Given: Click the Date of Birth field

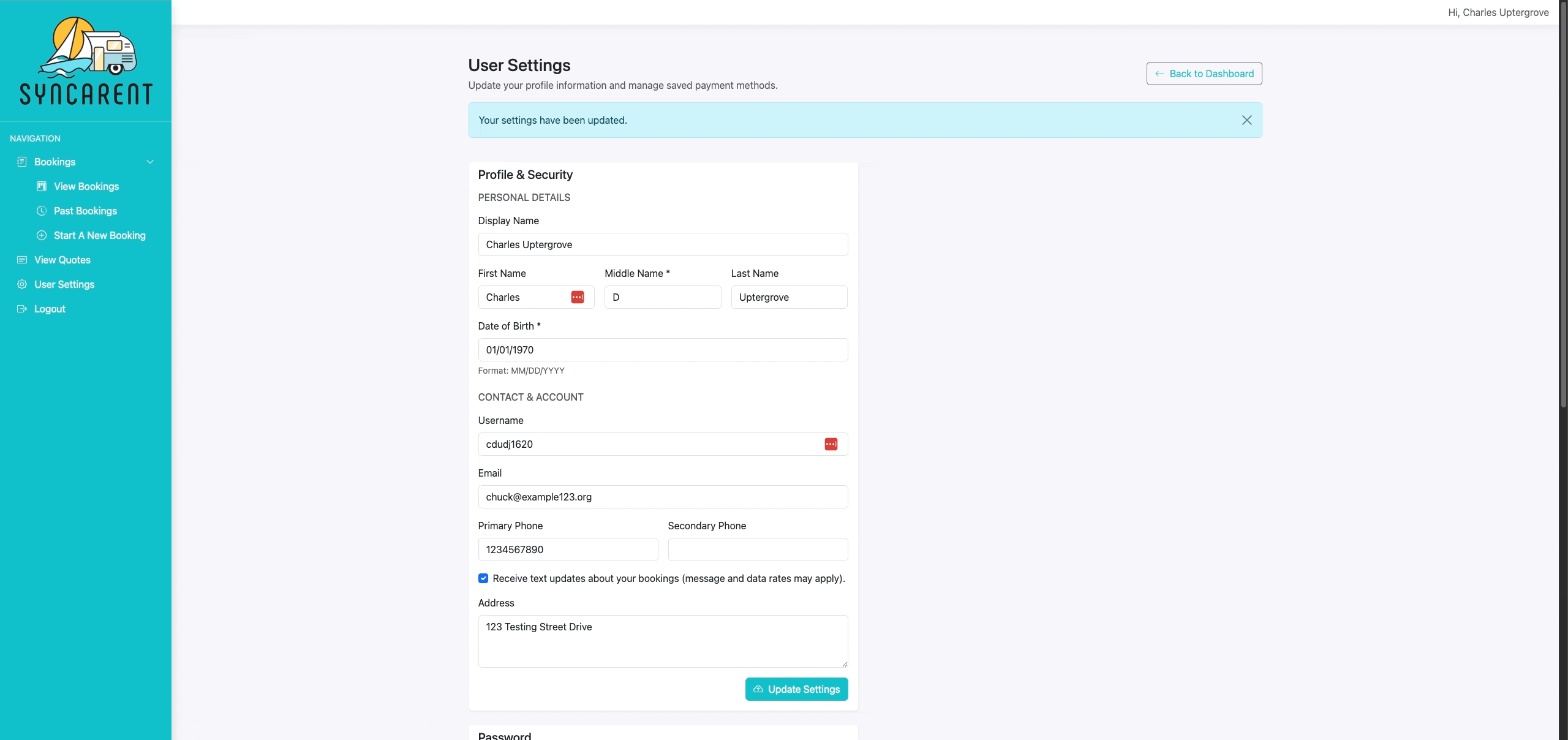Looking at the screenshot, I should click(663, 350).
